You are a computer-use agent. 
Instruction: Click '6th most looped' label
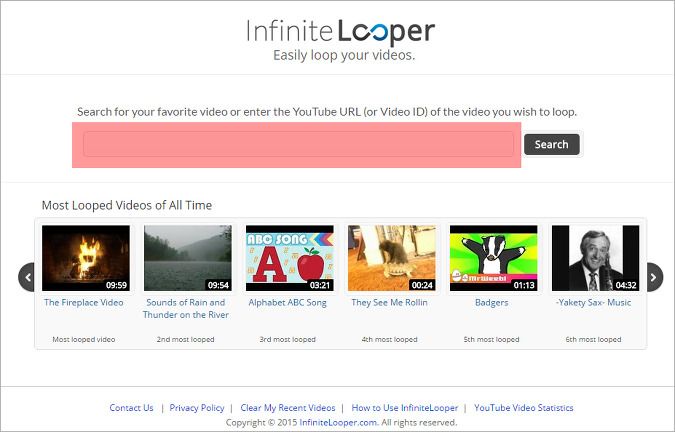click(593, 339)
